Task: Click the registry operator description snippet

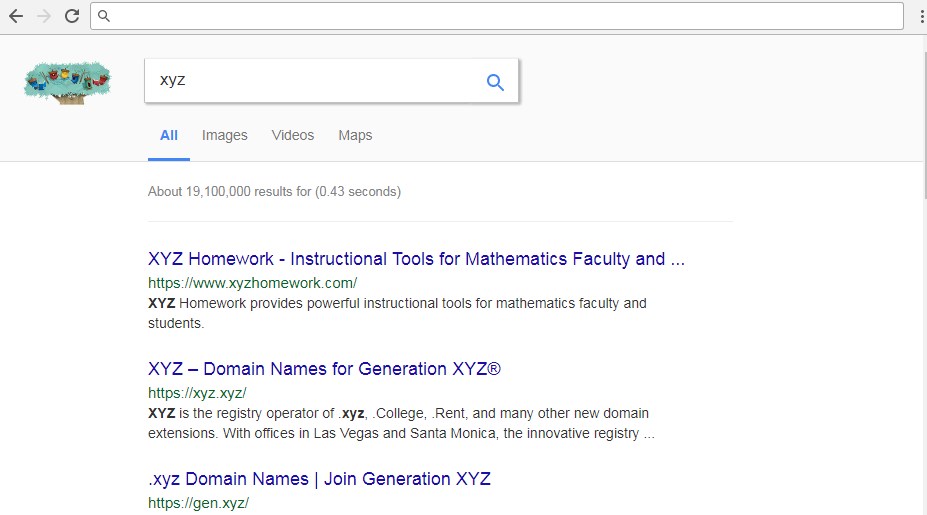Action: point(401,423)
